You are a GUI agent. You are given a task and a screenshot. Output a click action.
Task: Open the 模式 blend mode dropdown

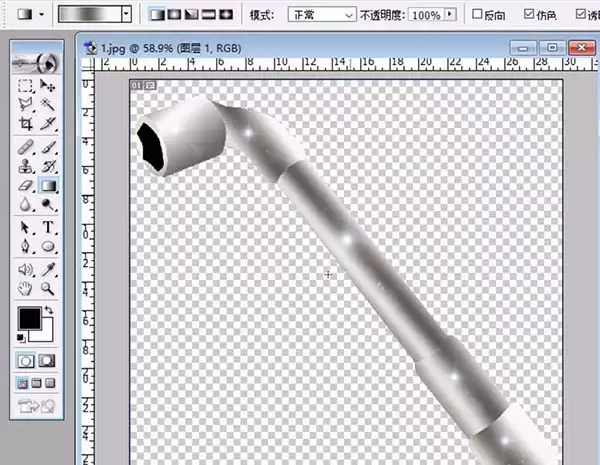point(322,15)
